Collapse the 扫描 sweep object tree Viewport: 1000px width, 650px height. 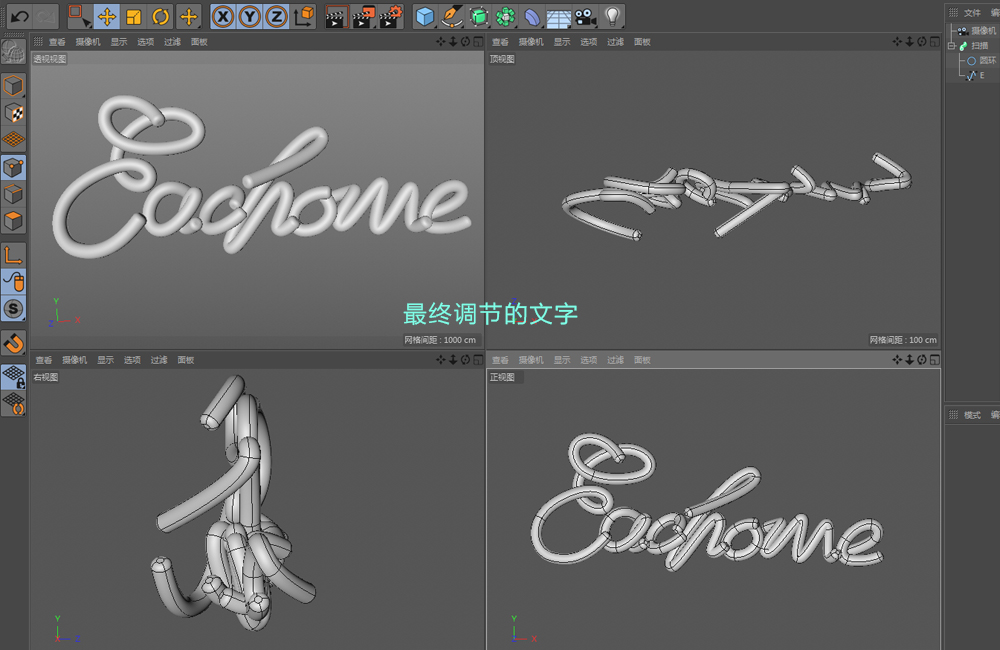coord(952,46)
